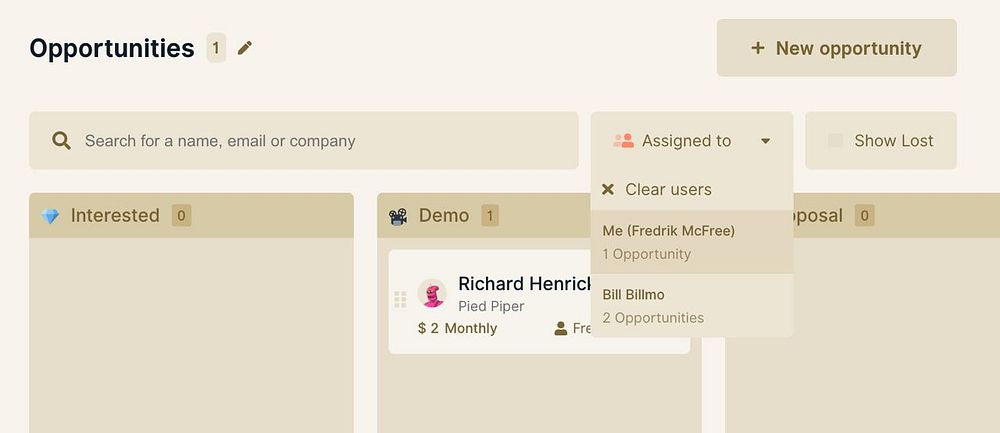Screen dimensions: 1000x433
Task: Click the X icon beside Clear users
Action: [608, 190]
